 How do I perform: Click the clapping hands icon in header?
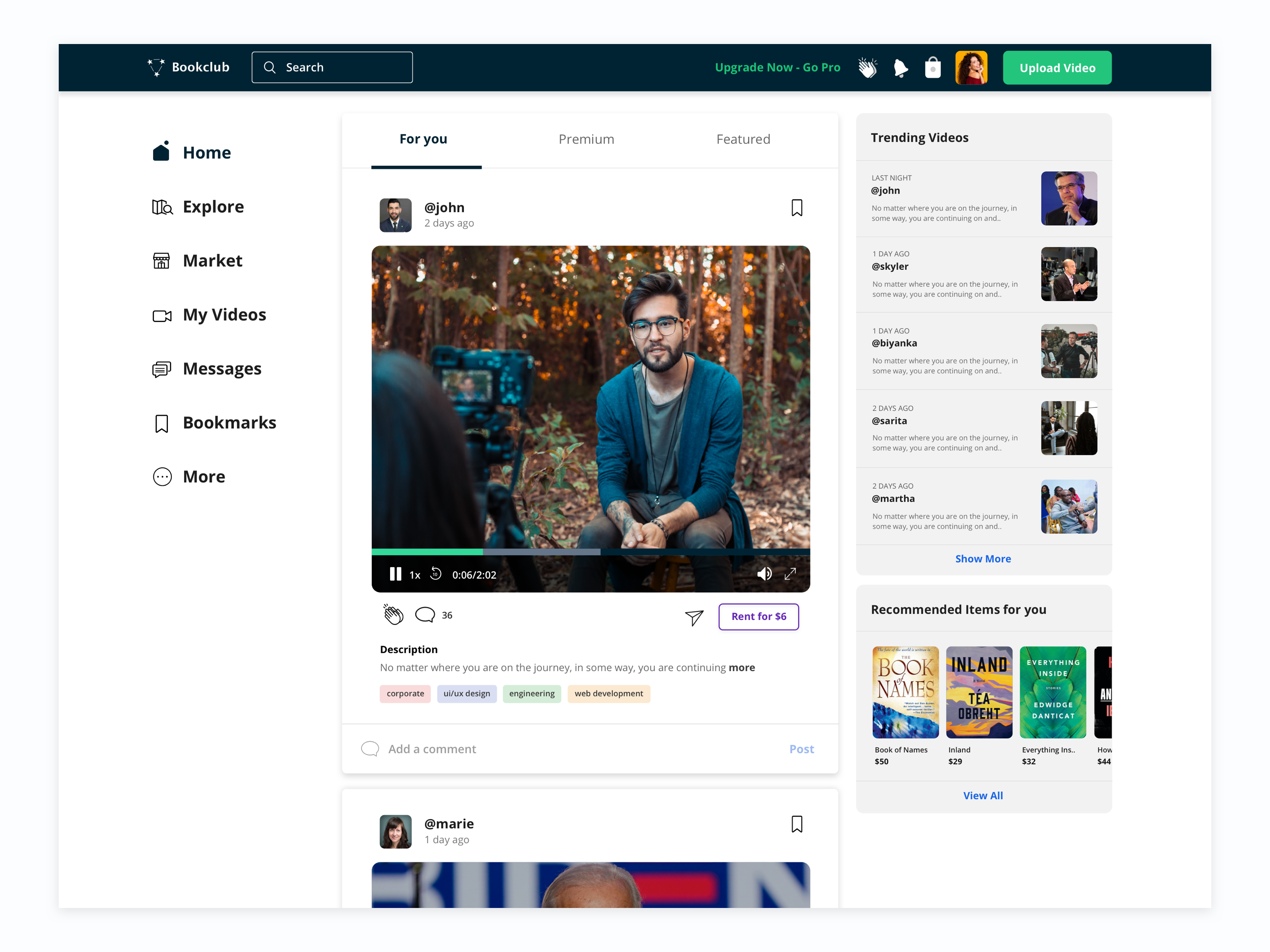click(x=868, y=68)
